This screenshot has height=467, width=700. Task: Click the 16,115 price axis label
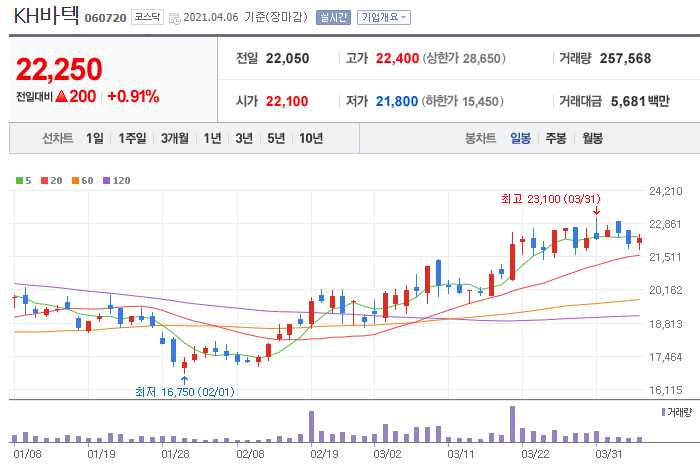(665, 390)
